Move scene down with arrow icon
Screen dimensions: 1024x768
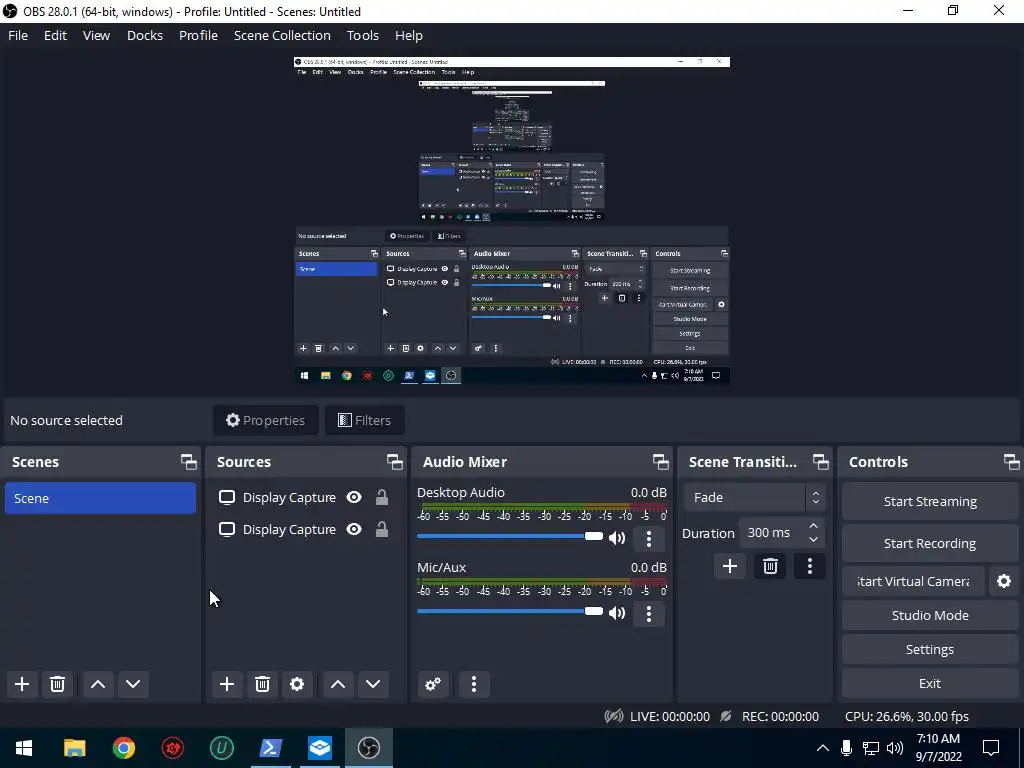pyautogui.click(x=133, y=684)
